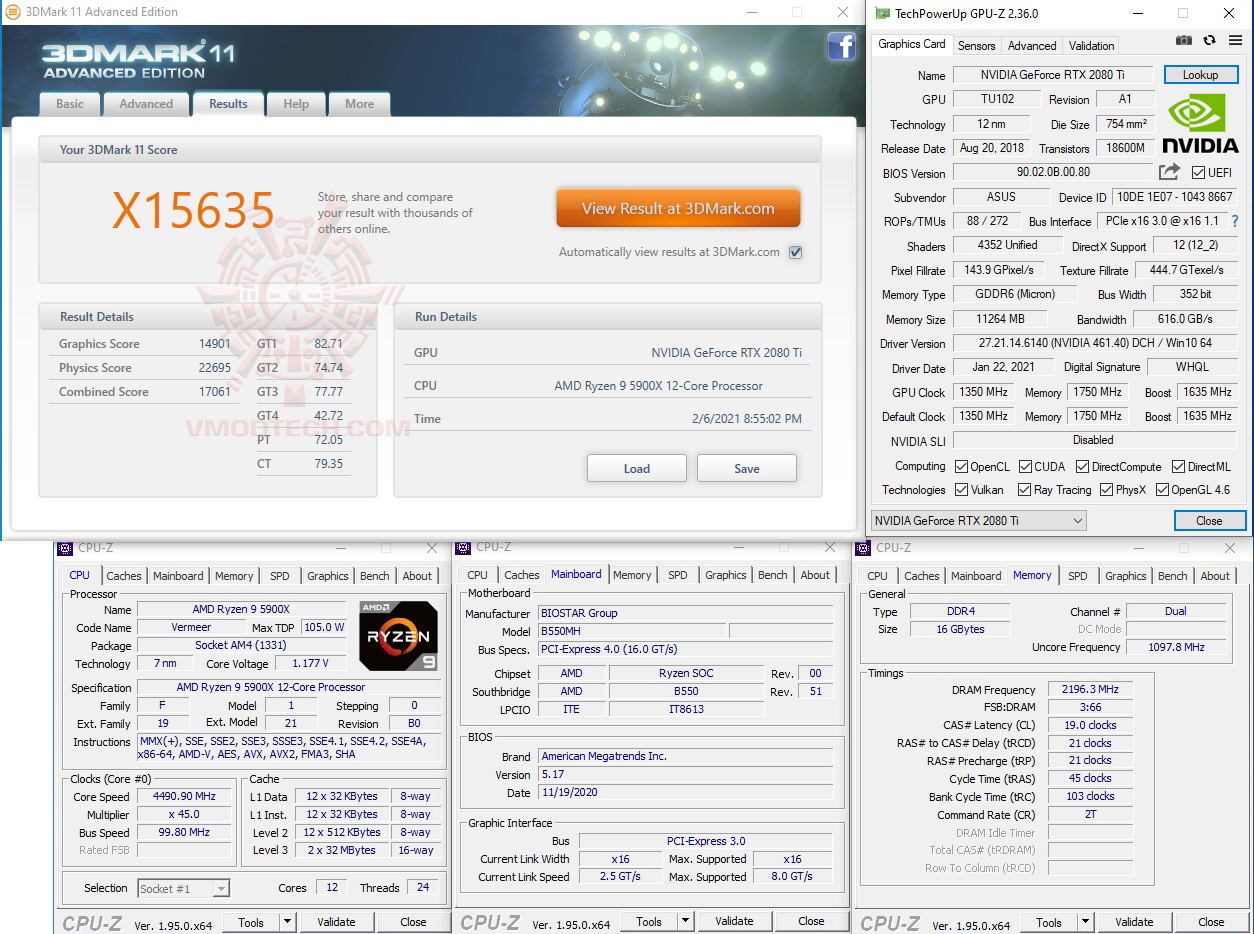
Task: Click View Result at 3DMark.com
Action: point(678,209)
